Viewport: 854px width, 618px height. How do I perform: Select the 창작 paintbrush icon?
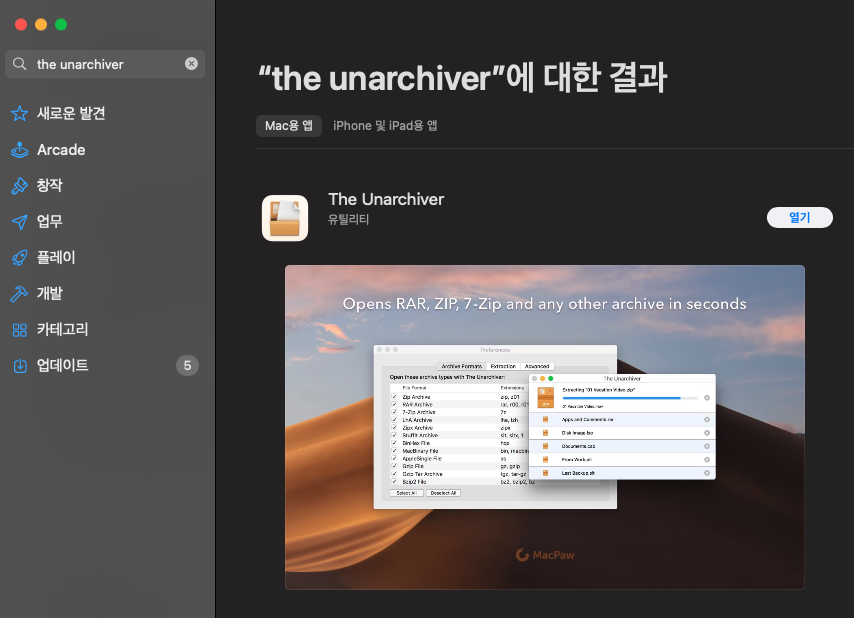pyautogui.click(x=20, y=186)
